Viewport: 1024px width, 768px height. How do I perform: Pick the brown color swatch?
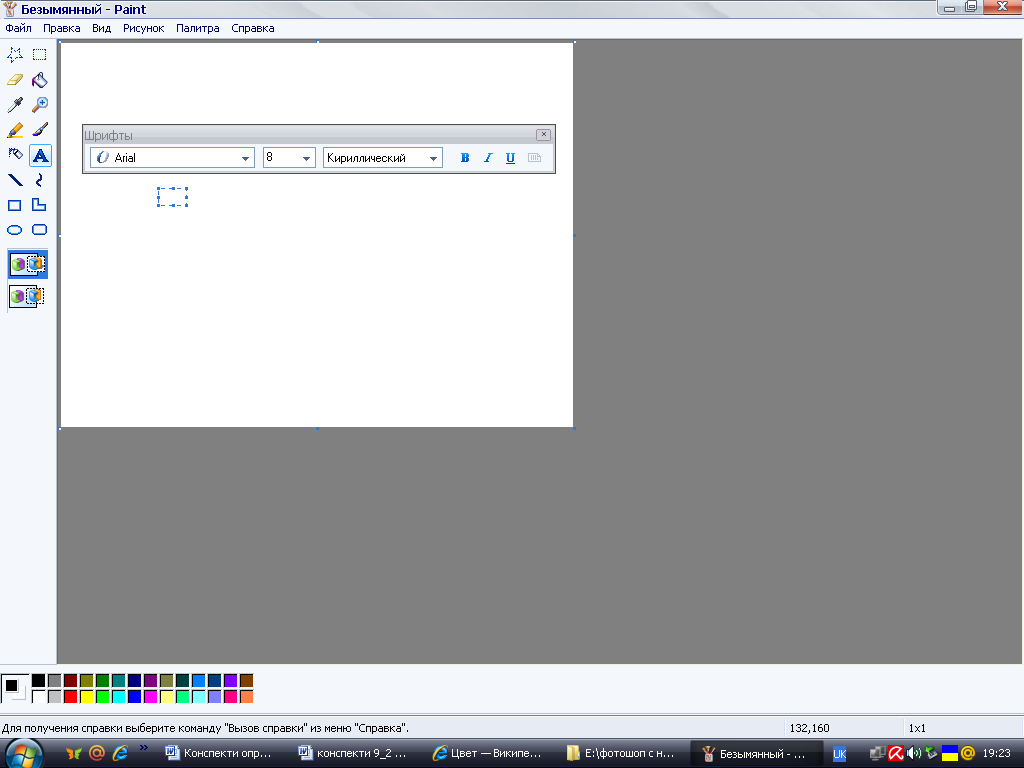[246, 680]
